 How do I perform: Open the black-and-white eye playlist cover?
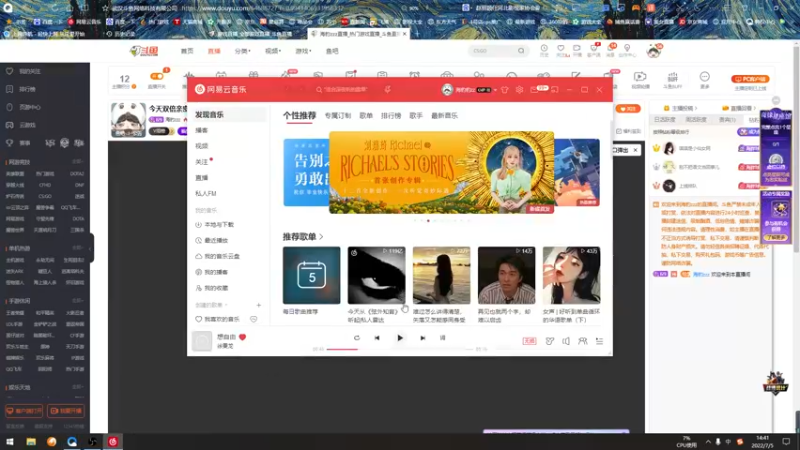point(377,276)
